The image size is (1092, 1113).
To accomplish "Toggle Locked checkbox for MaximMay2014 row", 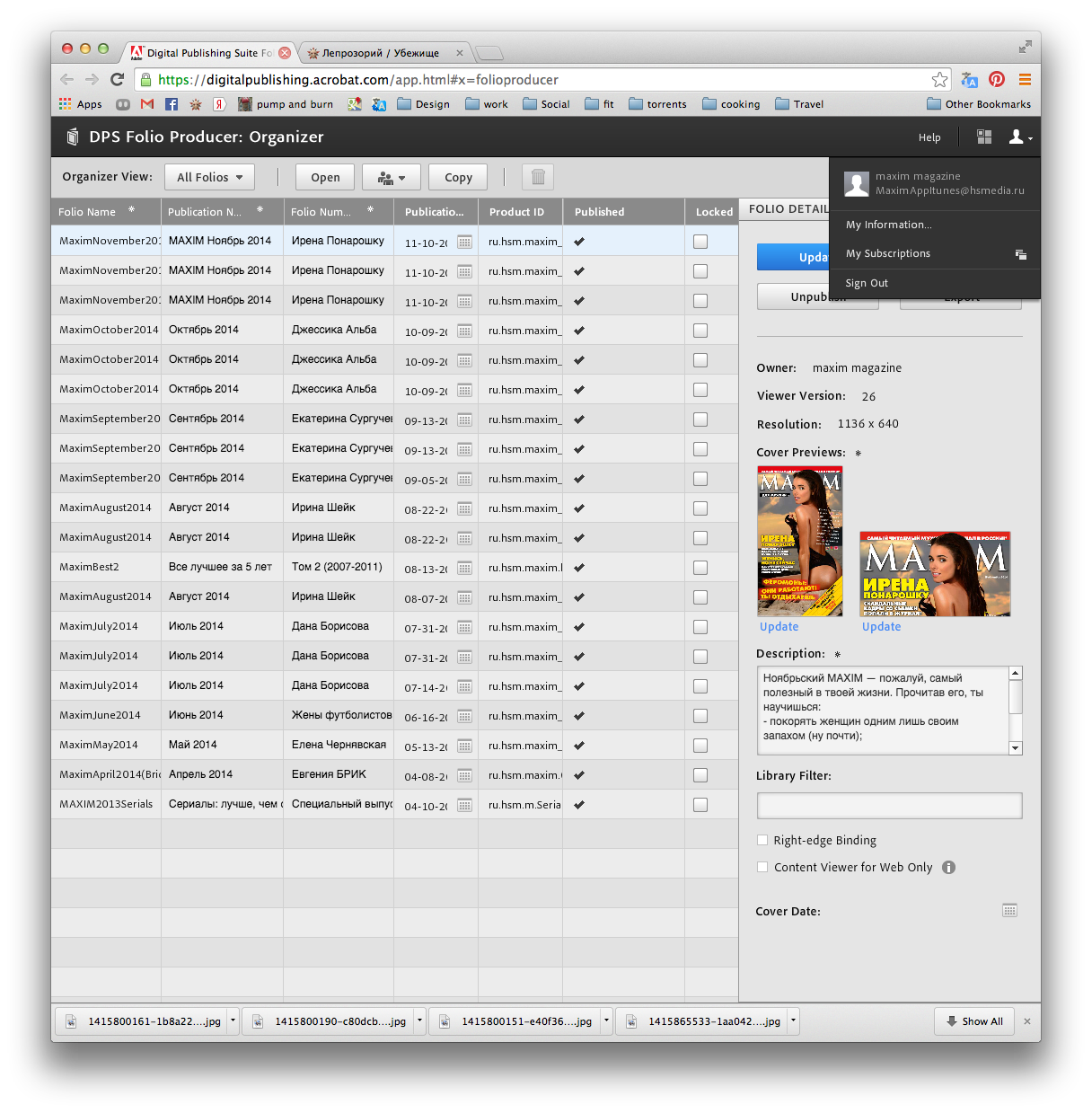I will pyautogui.click(x=700, y=746).
